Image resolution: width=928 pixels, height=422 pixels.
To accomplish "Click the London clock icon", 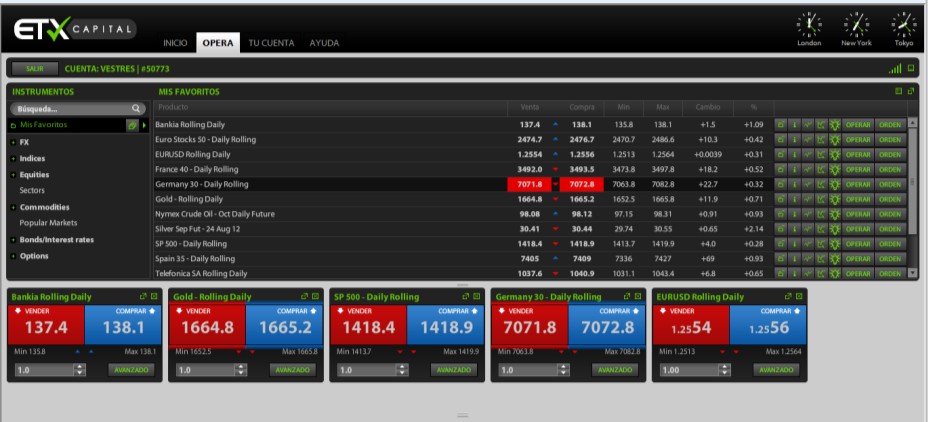I will coord(809,23).
